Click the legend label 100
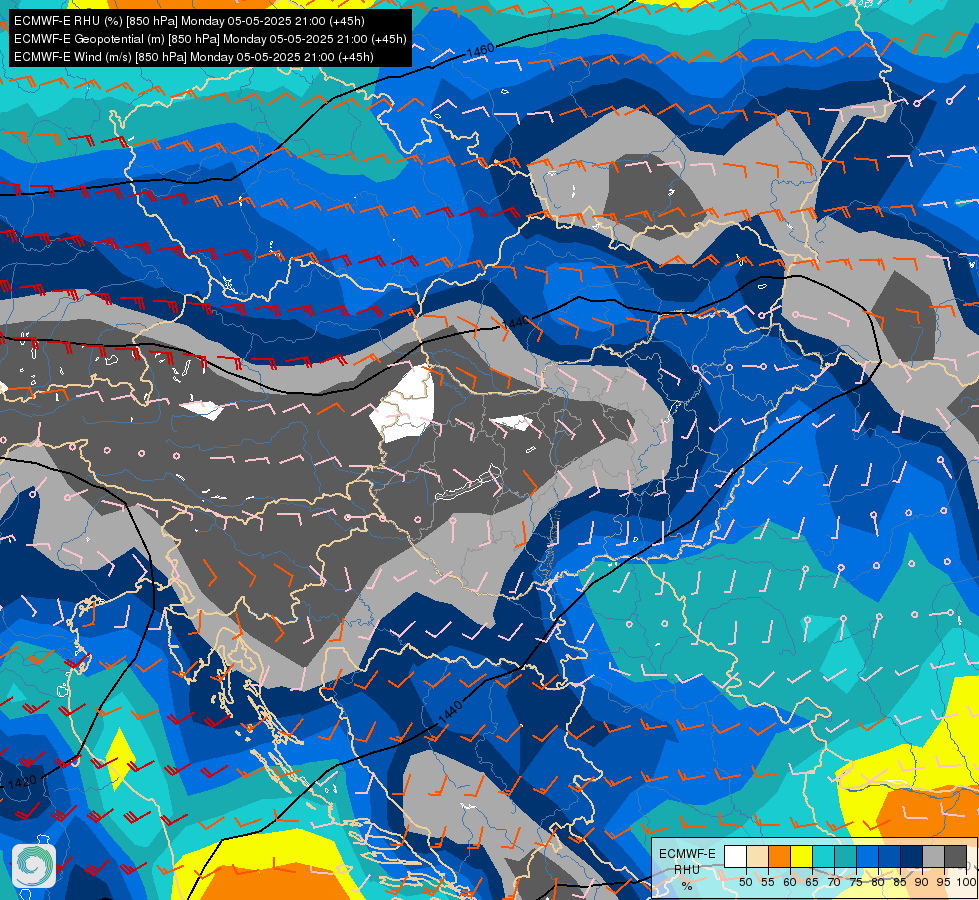Viewport: 979px width, 900px height. (967, 882)
